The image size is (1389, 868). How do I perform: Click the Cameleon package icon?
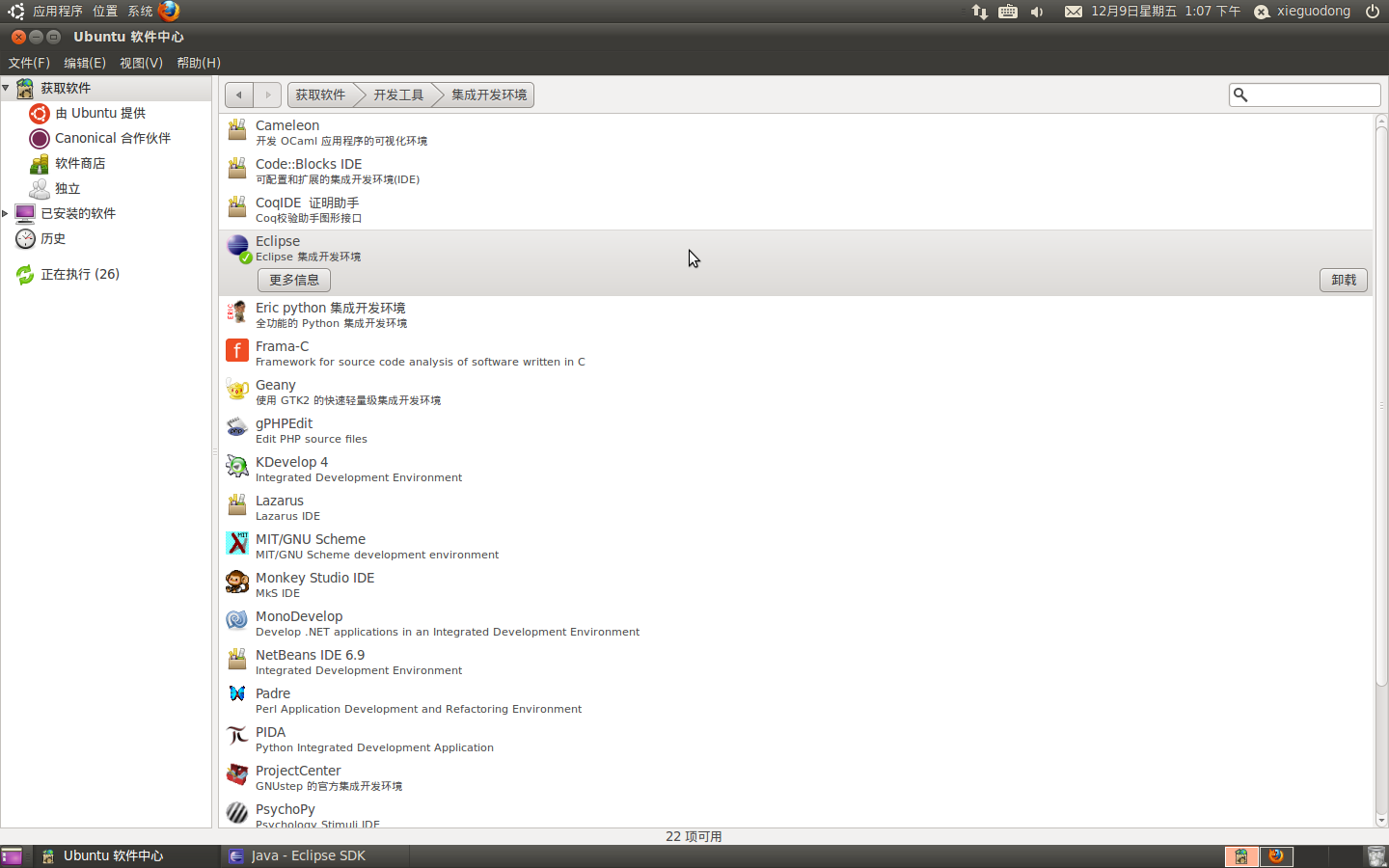(237, 130)
